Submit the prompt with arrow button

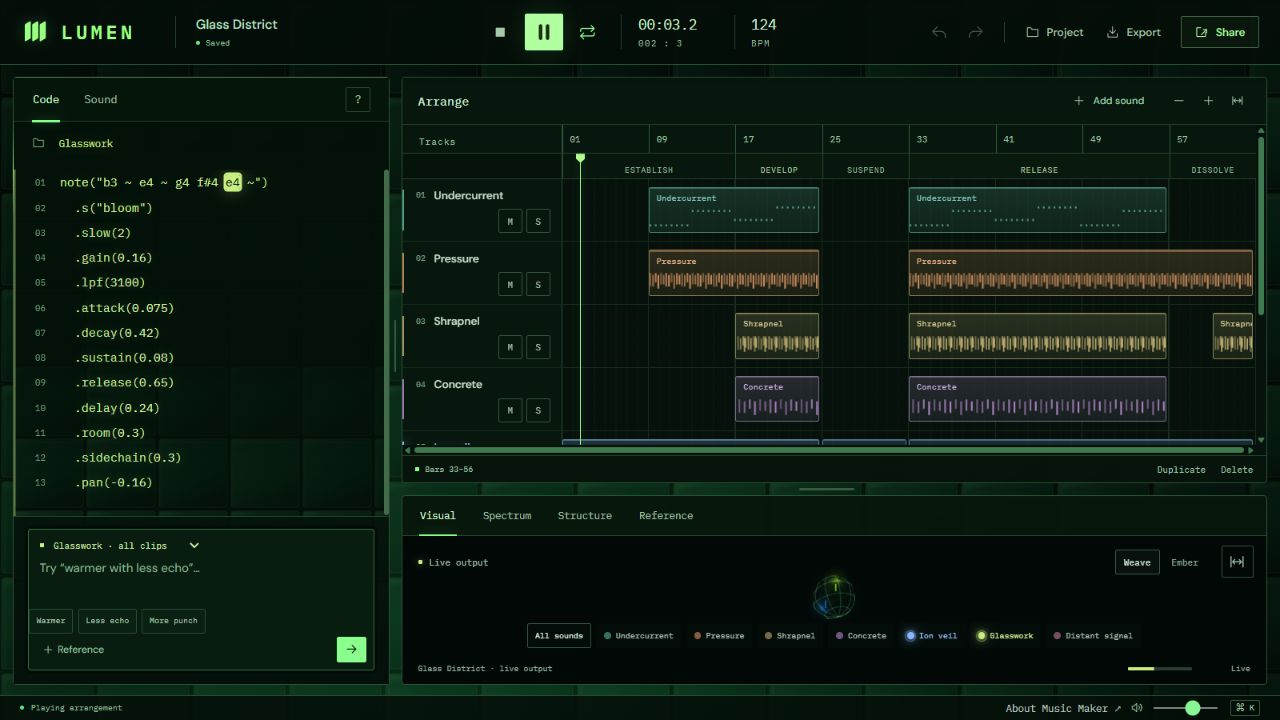click(x=351, y=649)
